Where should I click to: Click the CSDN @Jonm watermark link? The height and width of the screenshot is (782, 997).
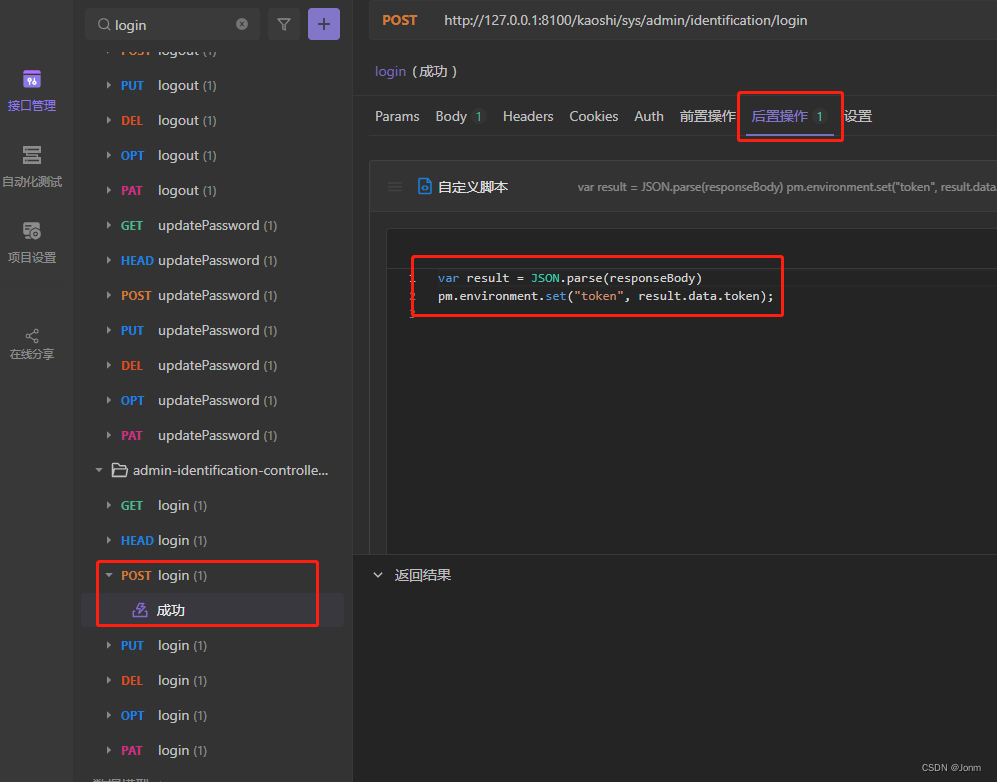pyautogui.click(x=950, y=766)
